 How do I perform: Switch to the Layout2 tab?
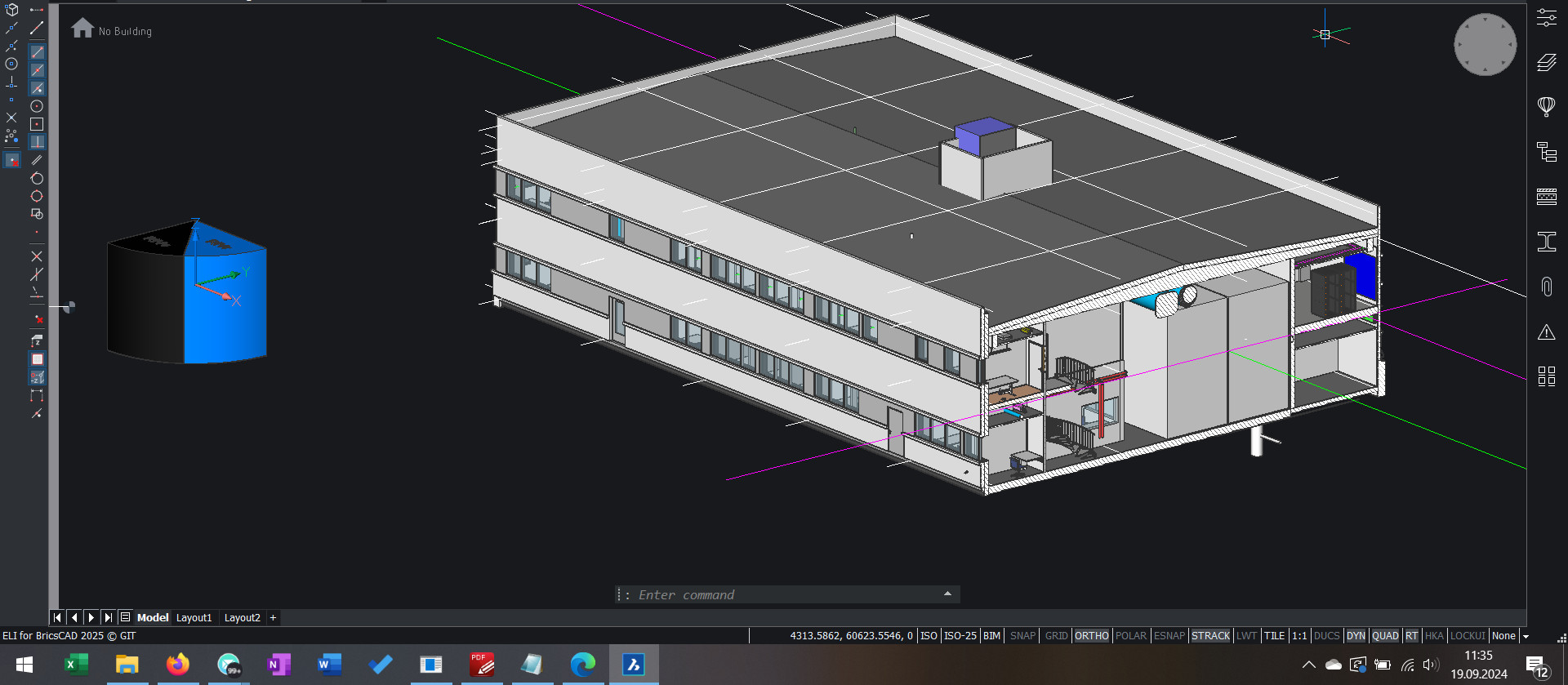242,617
